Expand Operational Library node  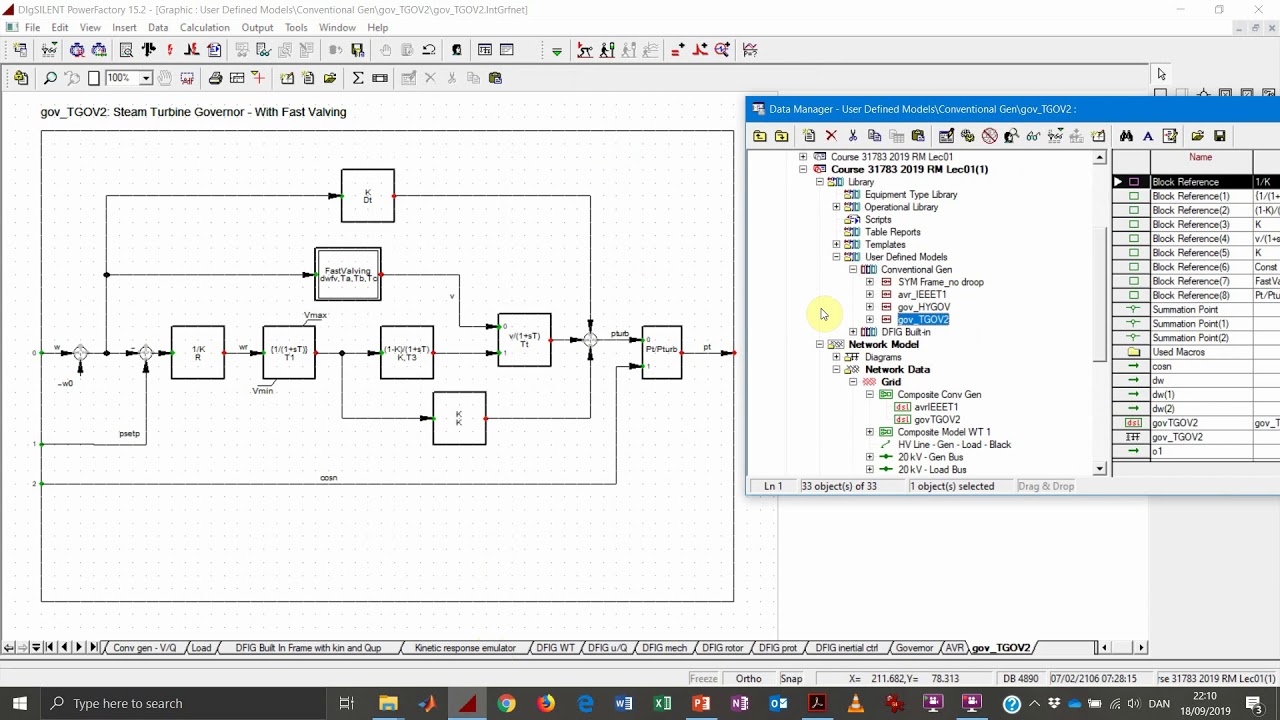pyautogui.click(x=836, y=207)
